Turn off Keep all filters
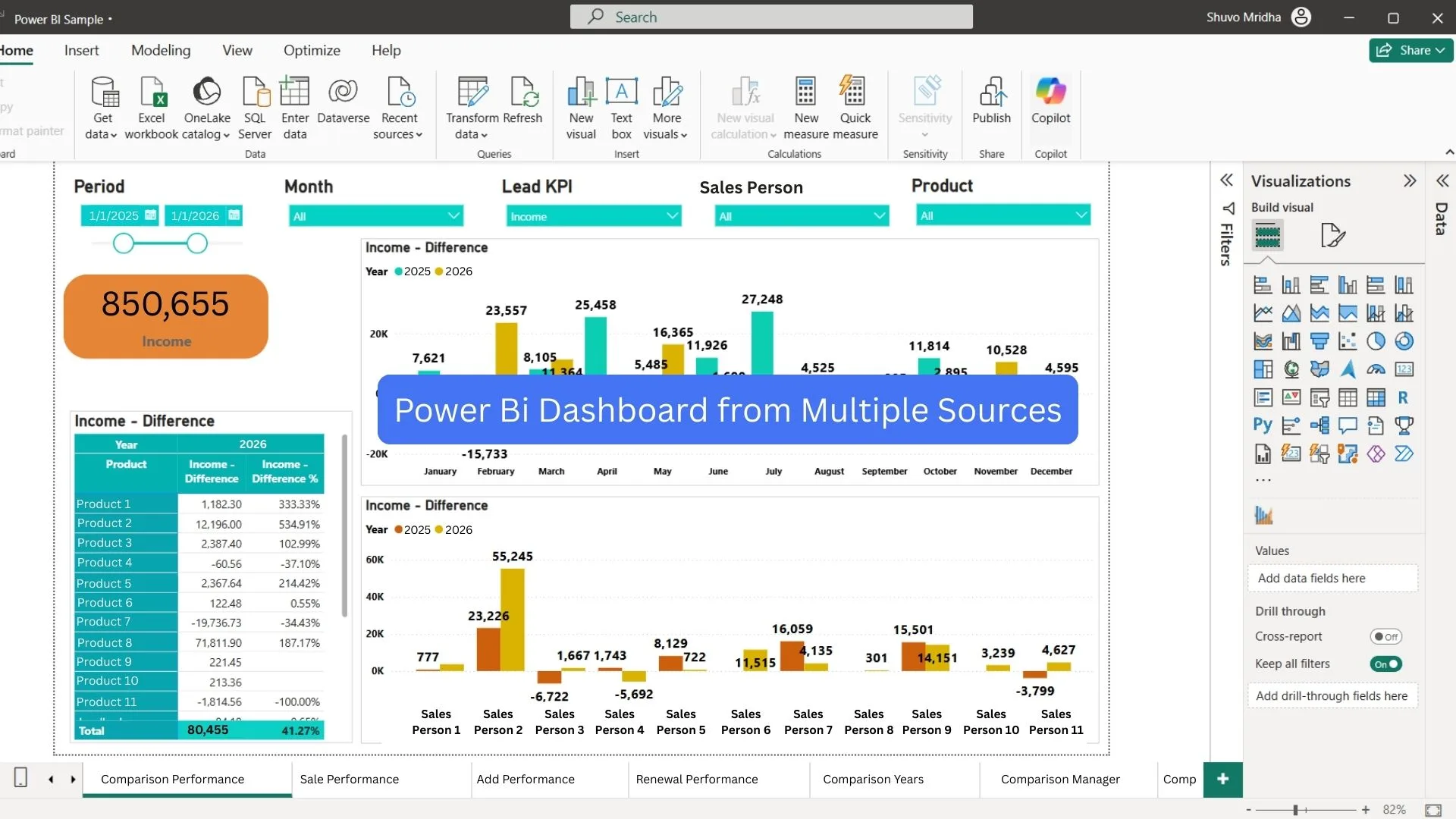 (x=1385, y=664)
